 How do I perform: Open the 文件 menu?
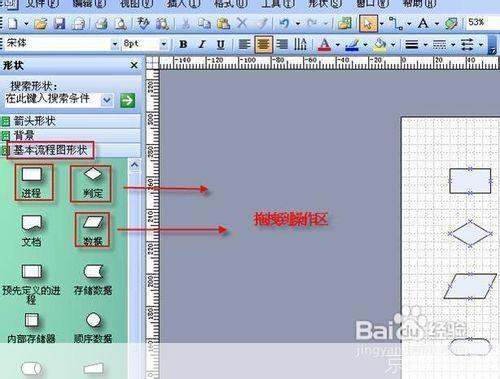pyautogui.click(x=42, y=4)
